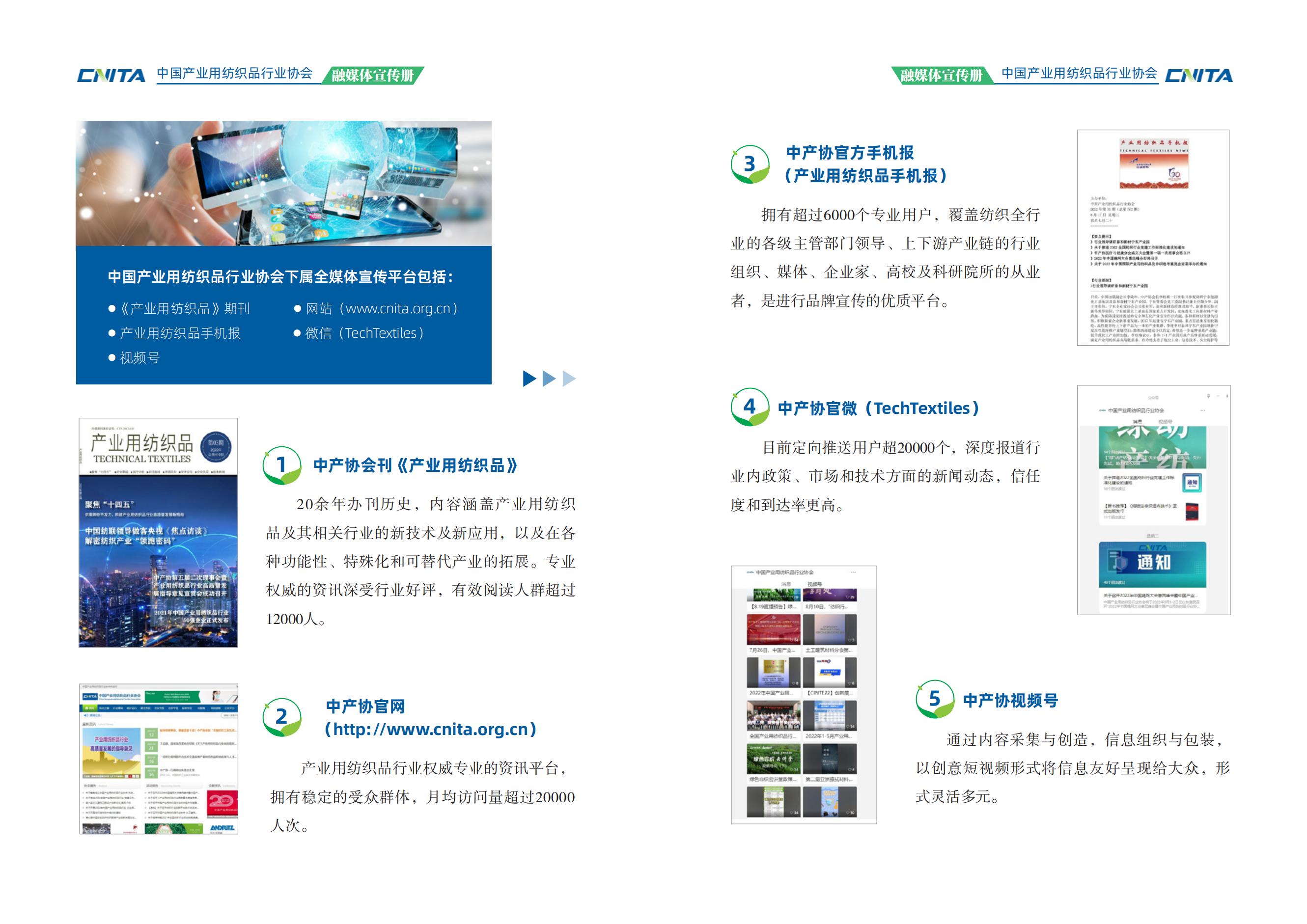Click the bullet 《产业用纺织品》期刊
This screenshot has width=1307, height=924.
click(x=179, y=308)
